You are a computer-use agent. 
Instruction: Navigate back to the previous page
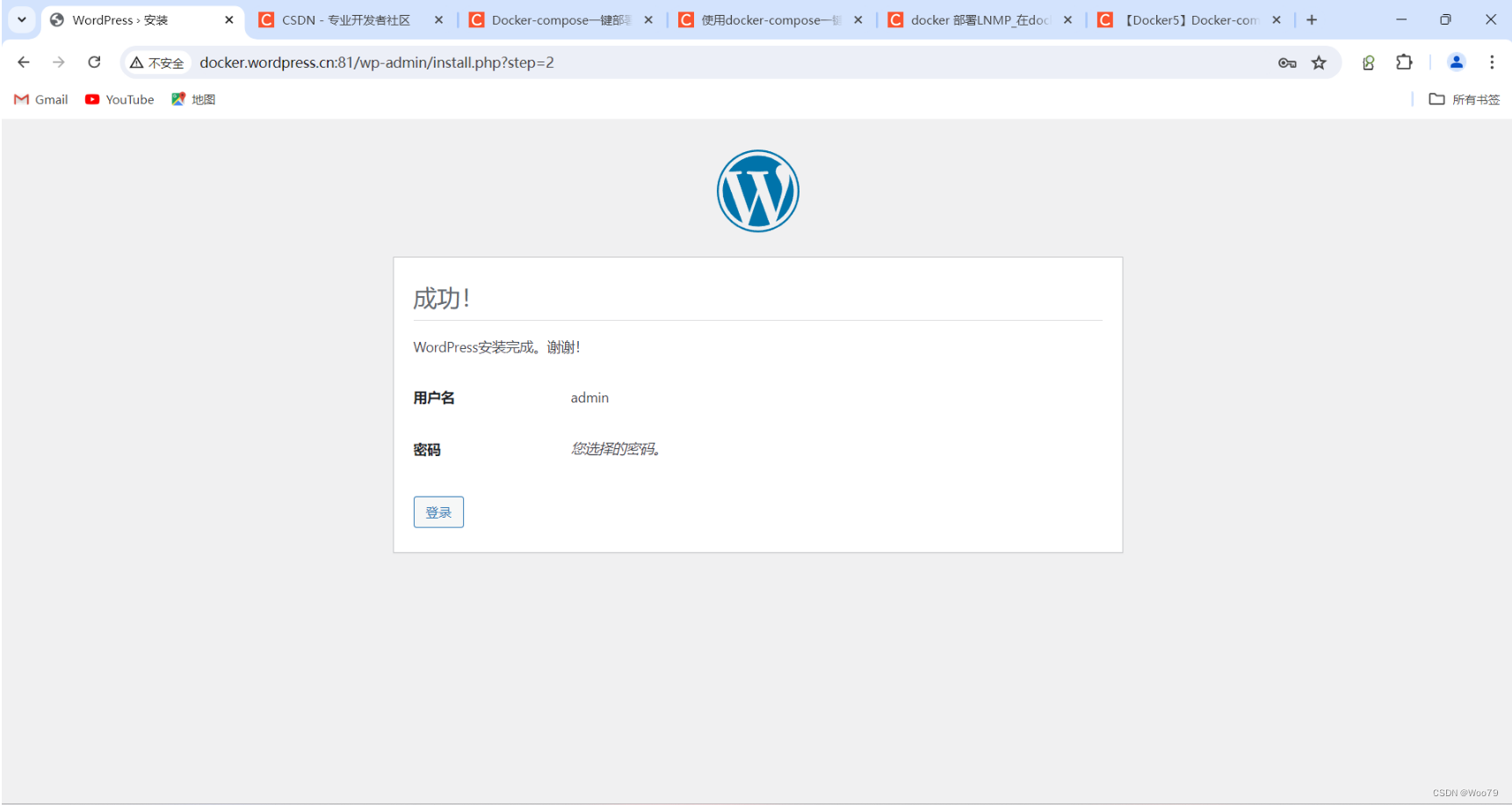(23, 62)
